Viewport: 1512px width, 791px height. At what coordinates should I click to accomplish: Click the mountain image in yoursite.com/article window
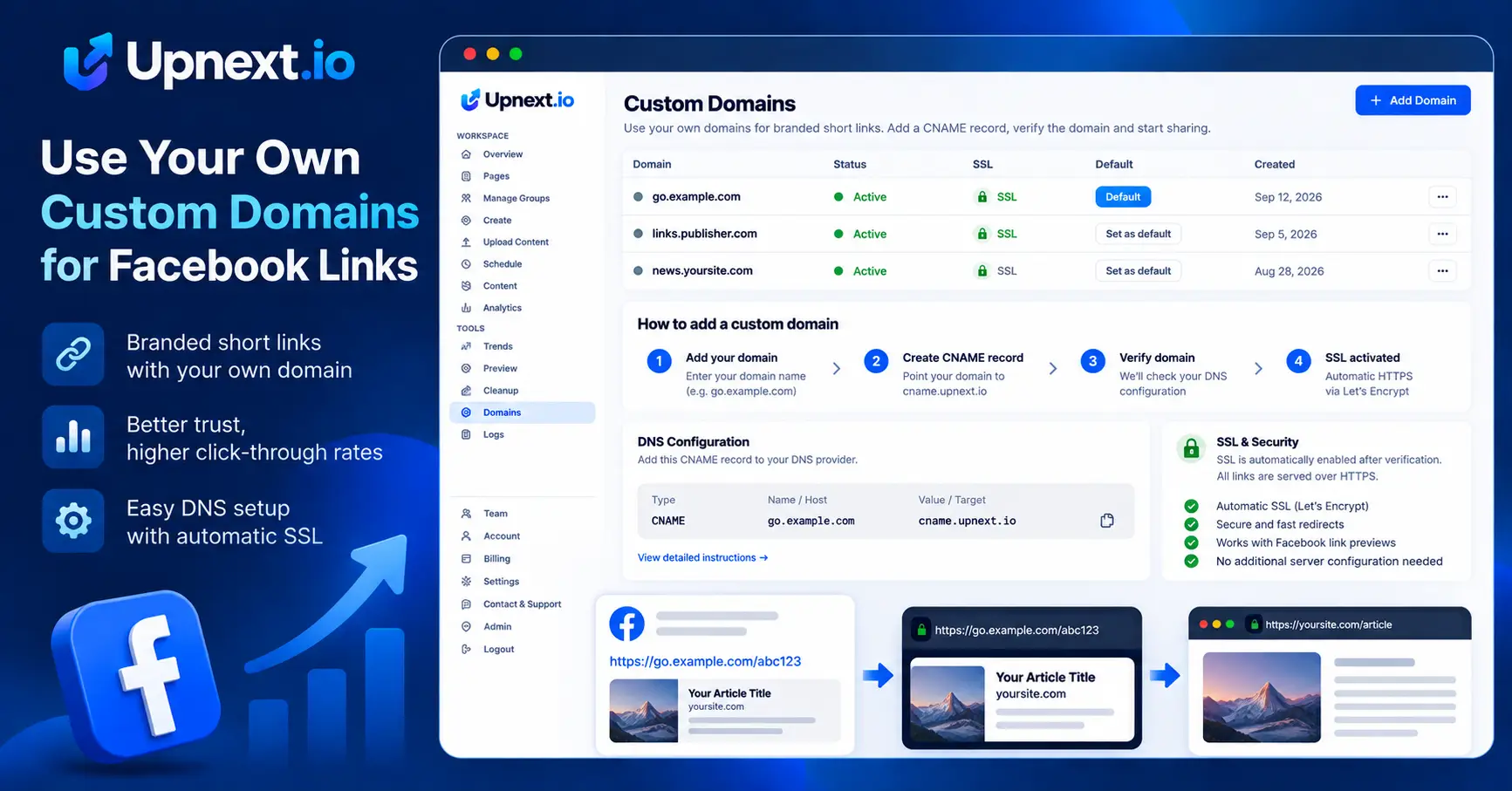(1262, 698)
